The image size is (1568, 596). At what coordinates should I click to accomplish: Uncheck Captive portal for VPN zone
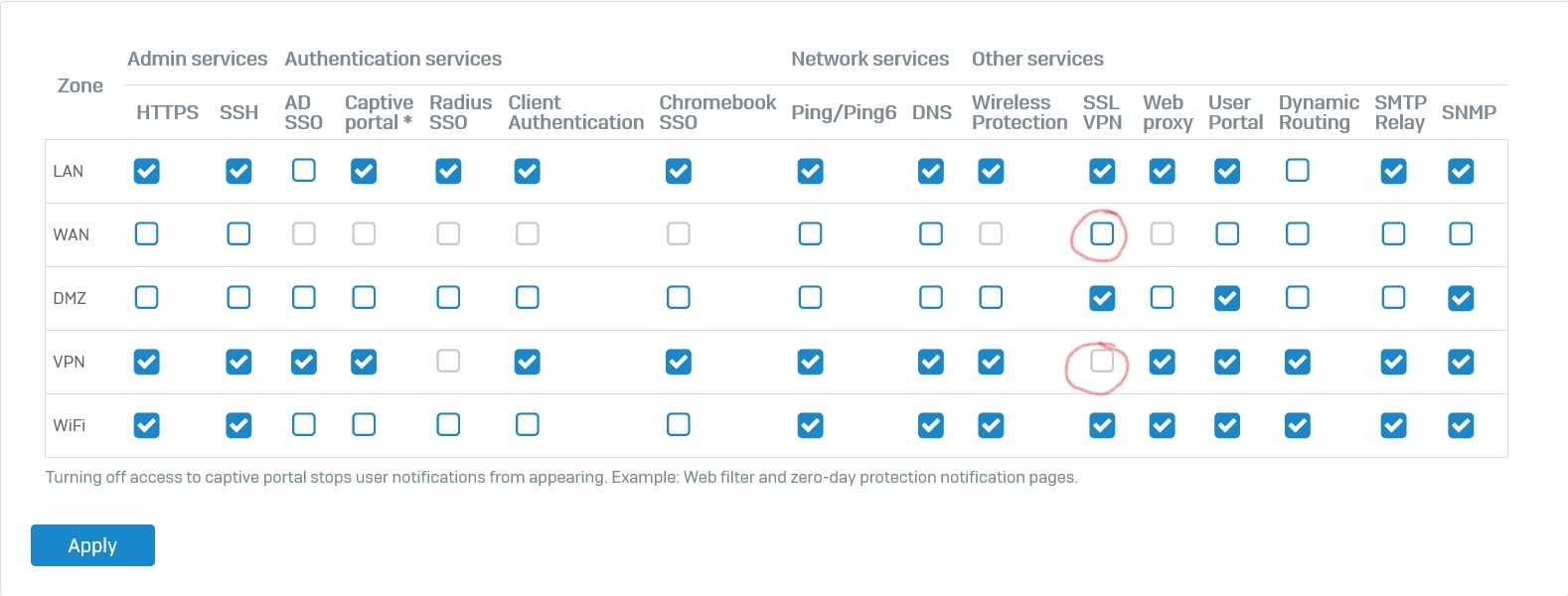364,362
